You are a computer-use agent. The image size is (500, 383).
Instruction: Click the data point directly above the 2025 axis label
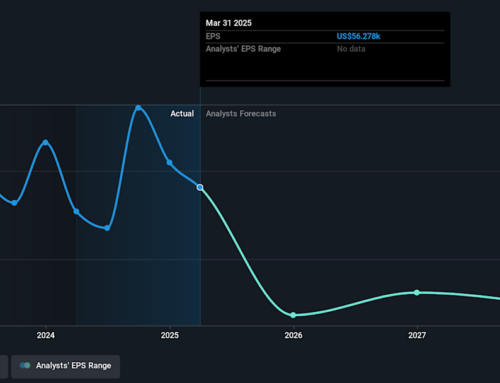pyautogui.click(x=169, y=163)
